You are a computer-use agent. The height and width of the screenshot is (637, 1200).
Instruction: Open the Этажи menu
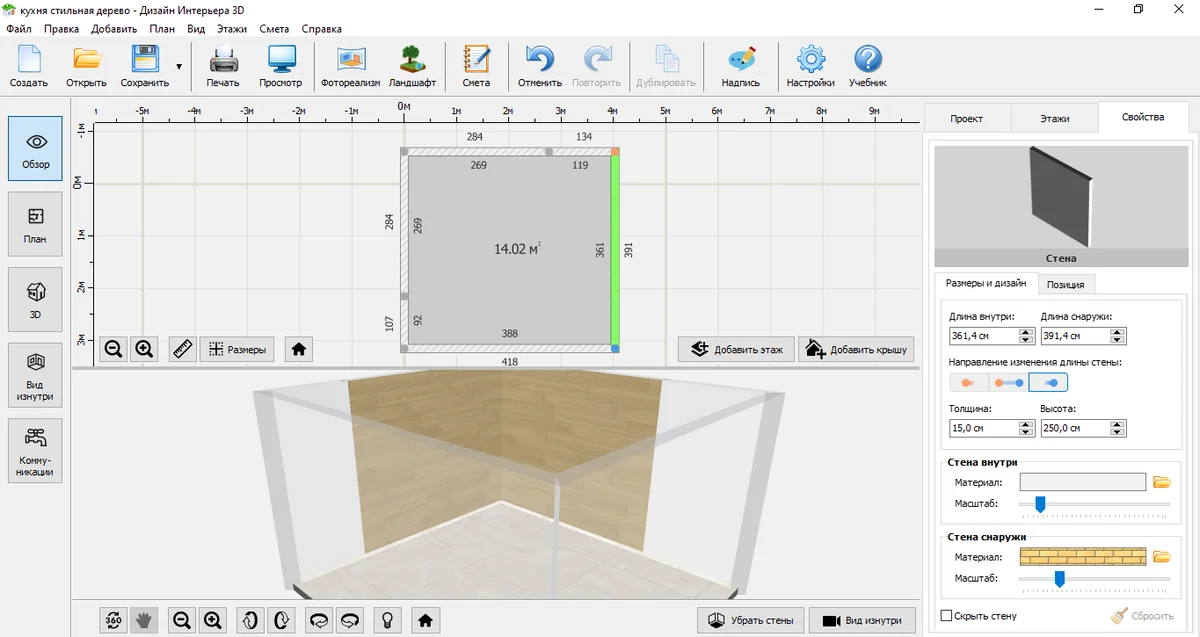pyautogui.click(x=231, y=29)
